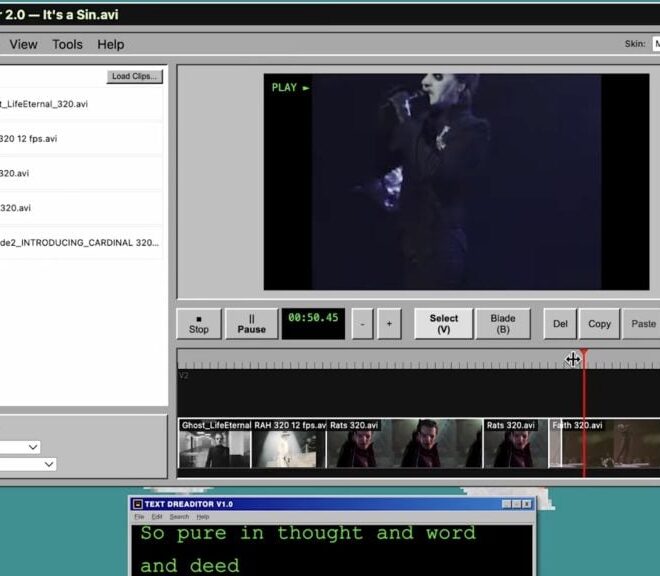This screenshot has width=660, height=576.
Task: Open Search menu in Text Dreaditor
Action: click(178, 517)
